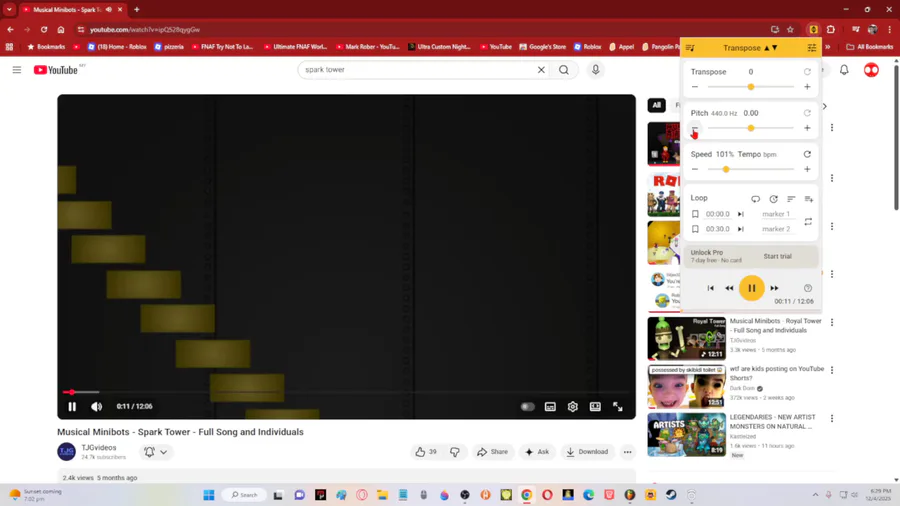Click the Download button
The width and height of the screenshot is (900, 506).
coord(587,451)
